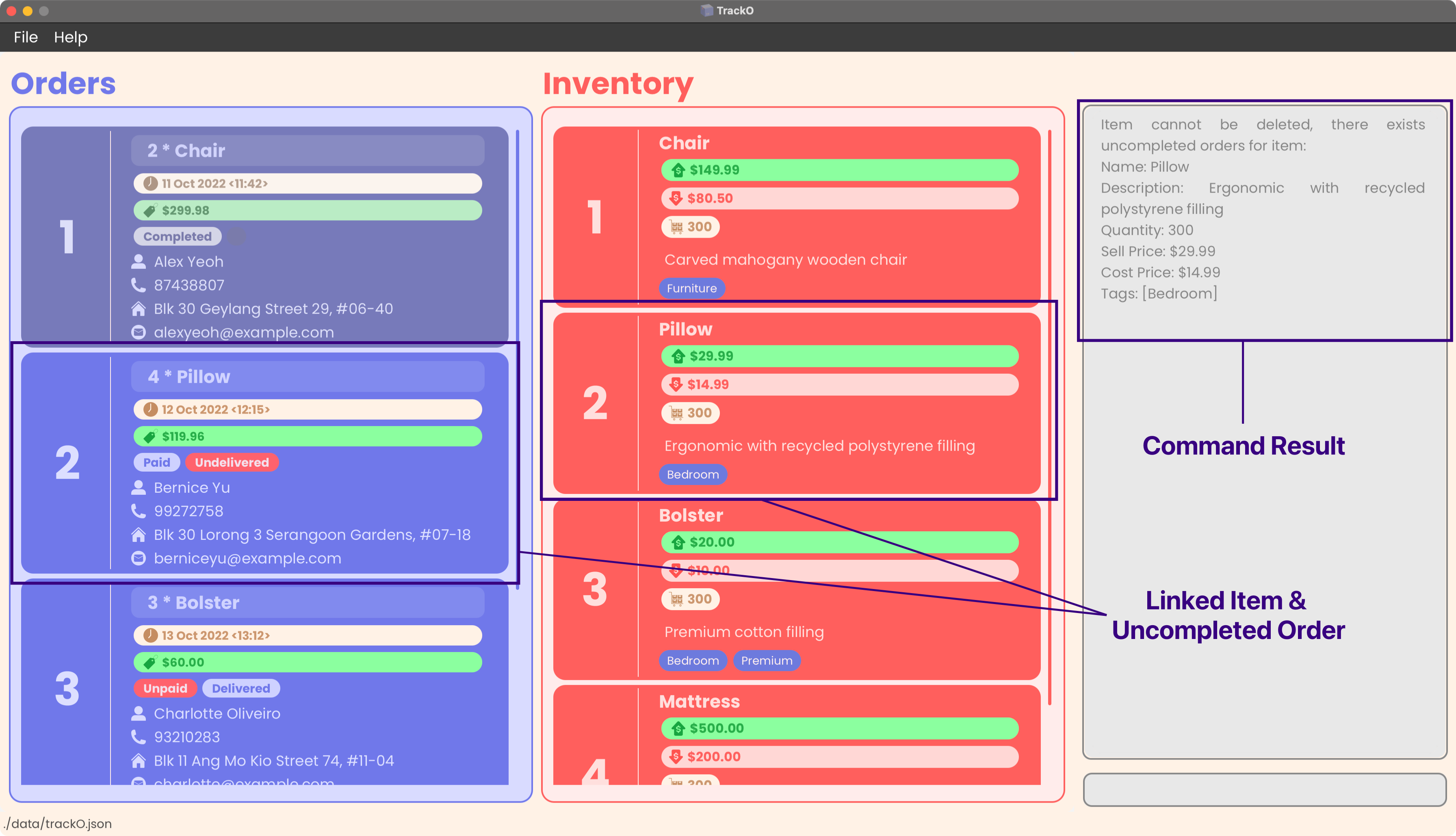This screenshot has height=836, width=1456.
Task: Click the Orders panel heading
Action: point(63,83)
